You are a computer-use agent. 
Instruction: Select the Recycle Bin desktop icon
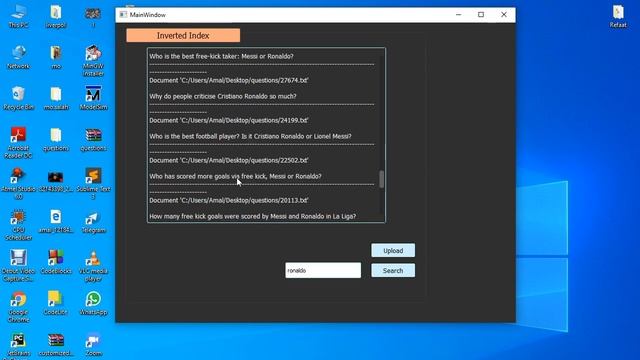[x=18, y=98]
